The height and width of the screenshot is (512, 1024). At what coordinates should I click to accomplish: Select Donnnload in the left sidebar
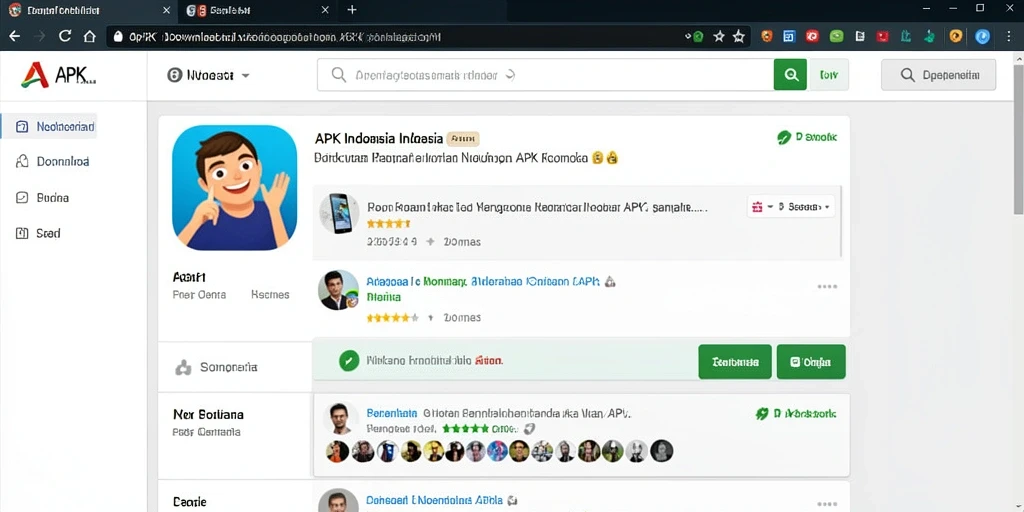[52, 161]
